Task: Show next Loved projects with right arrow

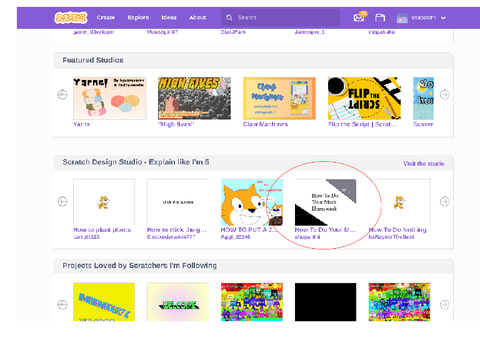Action: point(445,305)
